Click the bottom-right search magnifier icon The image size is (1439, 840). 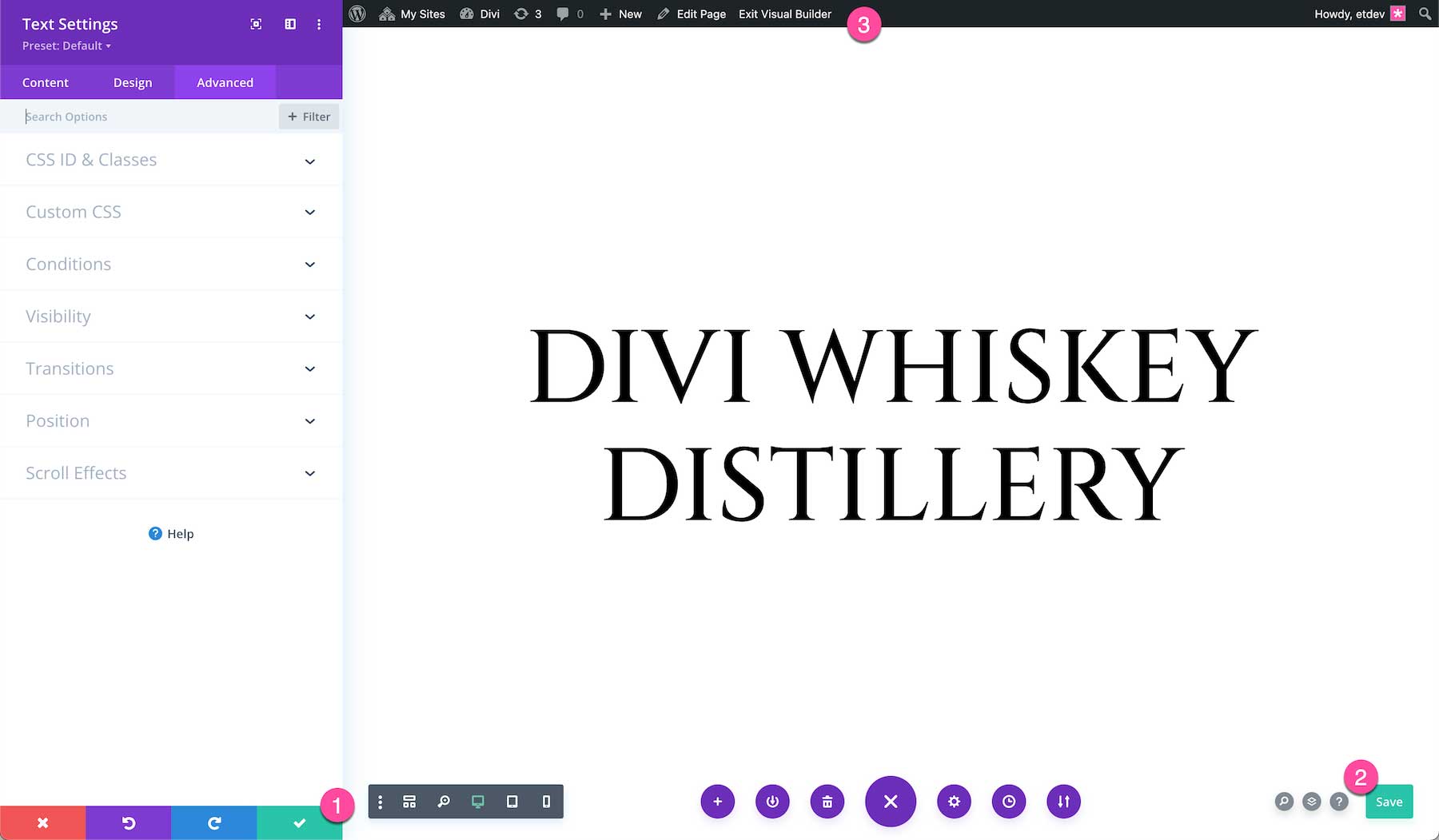[x=1284, y=802]
